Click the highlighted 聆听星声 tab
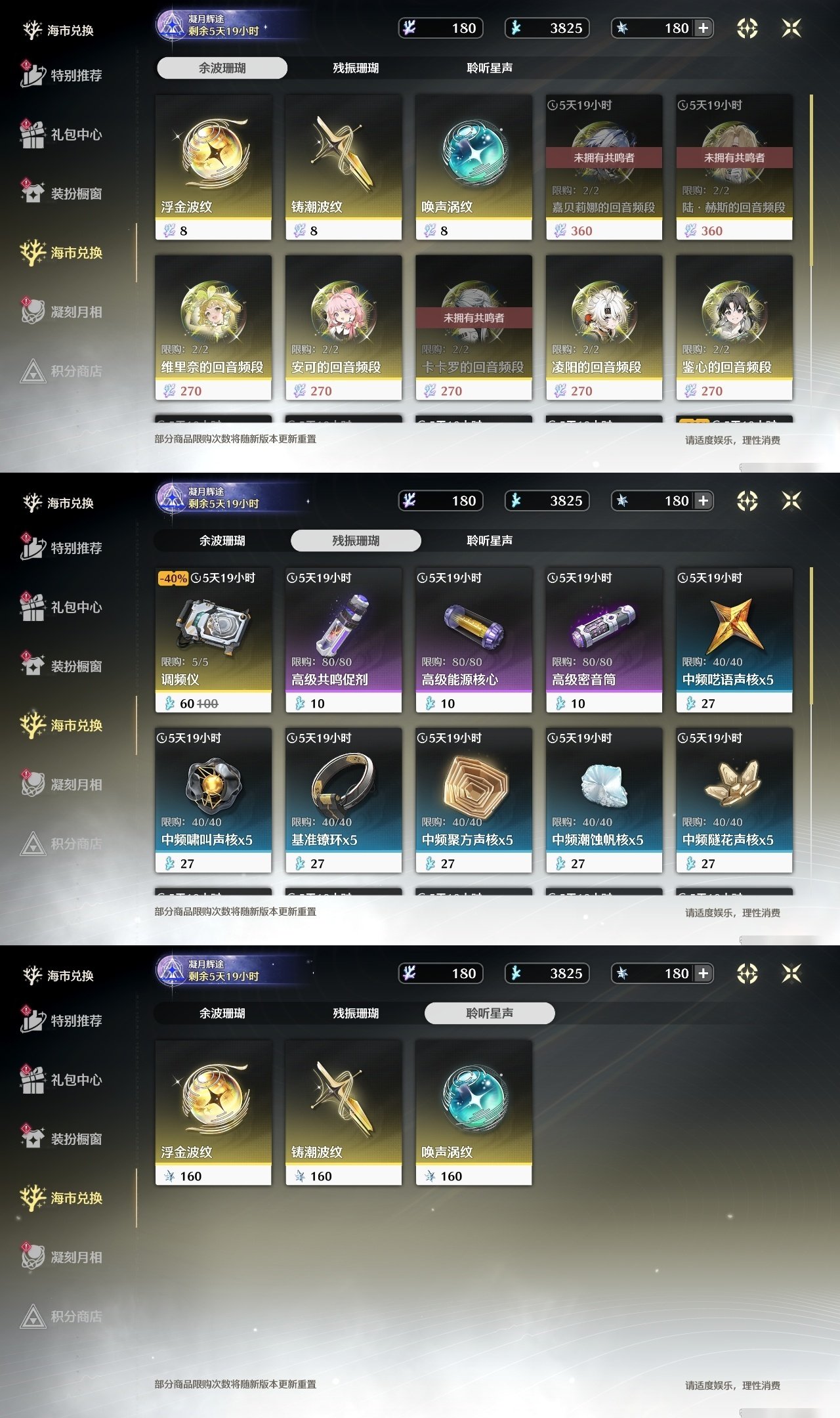This screenshot has width=840, height=1418. pyautogui.click(x=490, y=1013)
